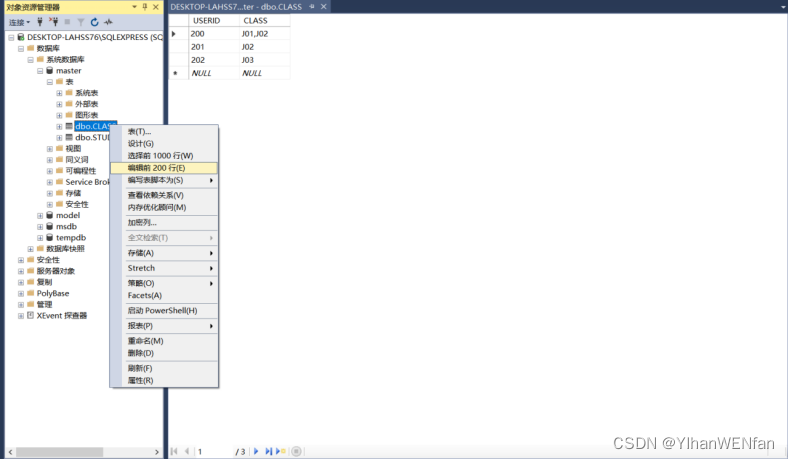Collapse the 数据库 folder node

pyautogui.click(x=21, y=48)
